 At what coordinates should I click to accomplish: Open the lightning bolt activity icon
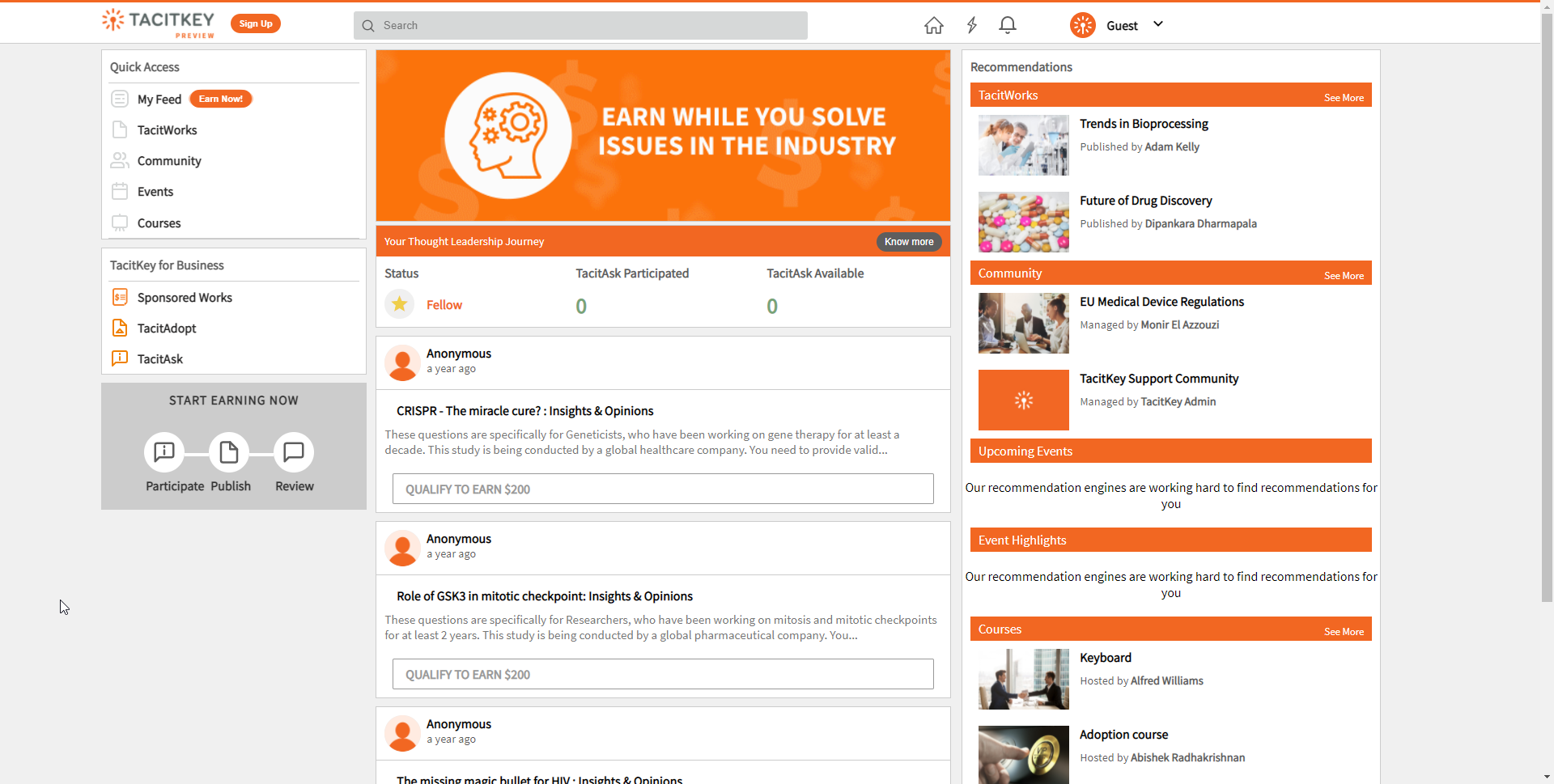[x=972, y=25]
